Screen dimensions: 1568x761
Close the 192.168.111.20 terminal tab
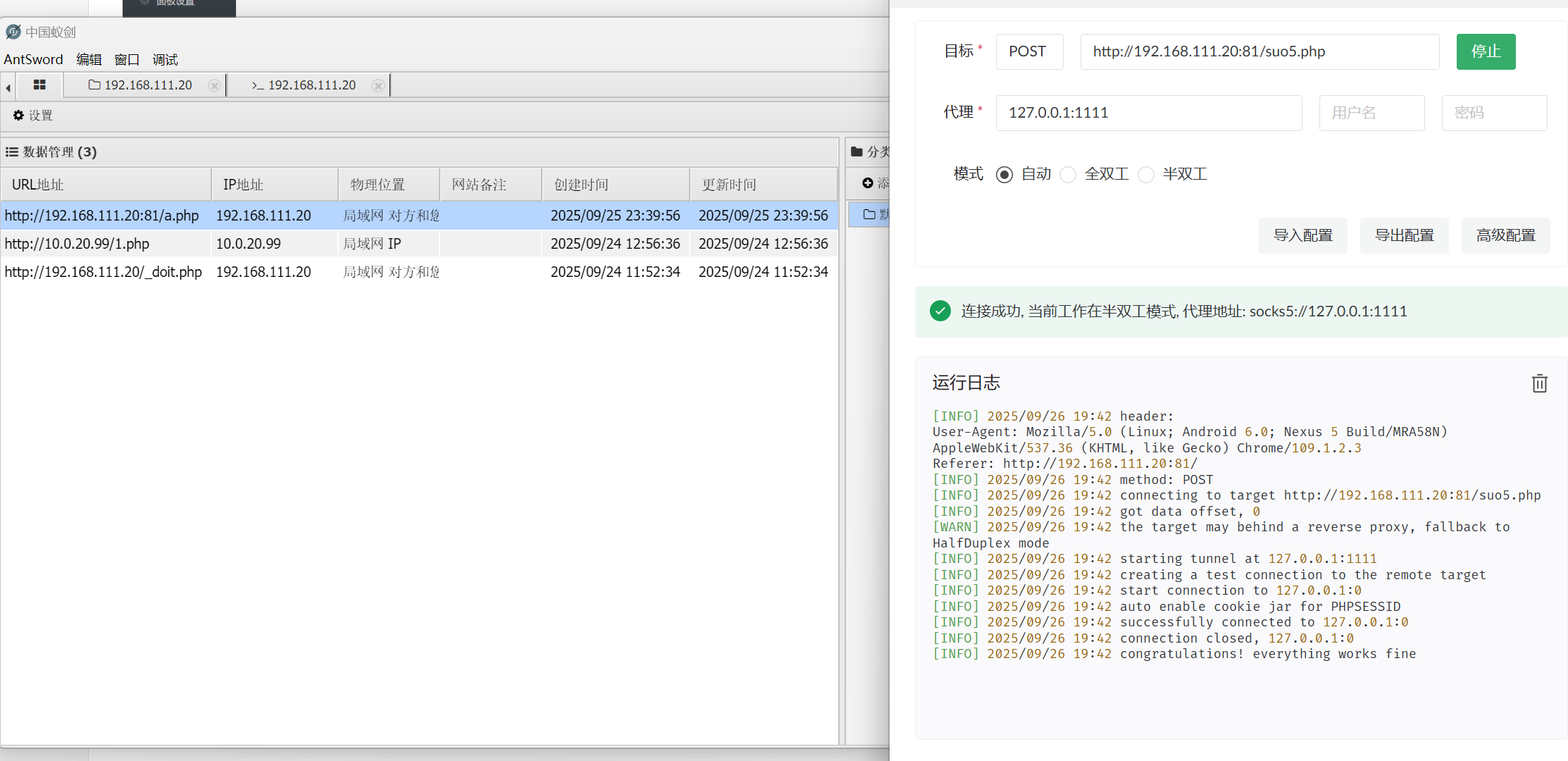[378, 86]
